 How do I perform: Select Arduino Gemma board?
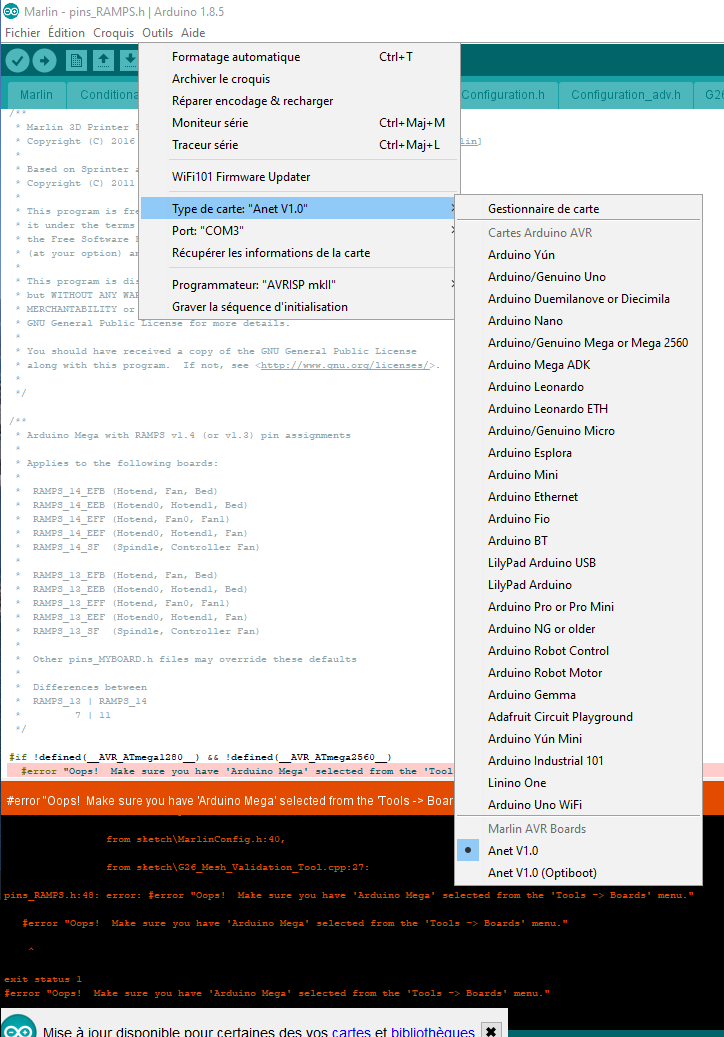coord(579,694)
